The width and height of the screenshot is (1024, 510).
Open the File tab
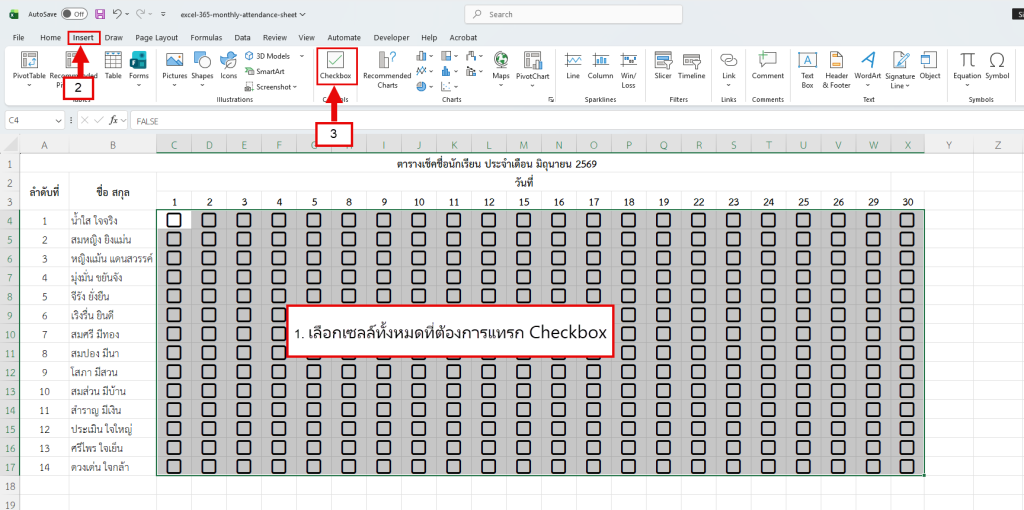[18, 38]
